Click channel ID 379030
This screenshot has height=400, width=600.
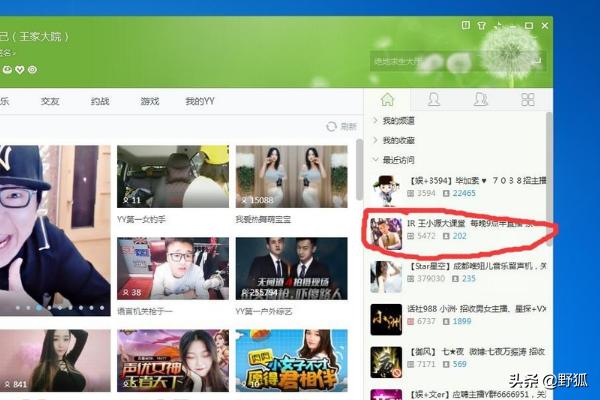click(431, 279)
